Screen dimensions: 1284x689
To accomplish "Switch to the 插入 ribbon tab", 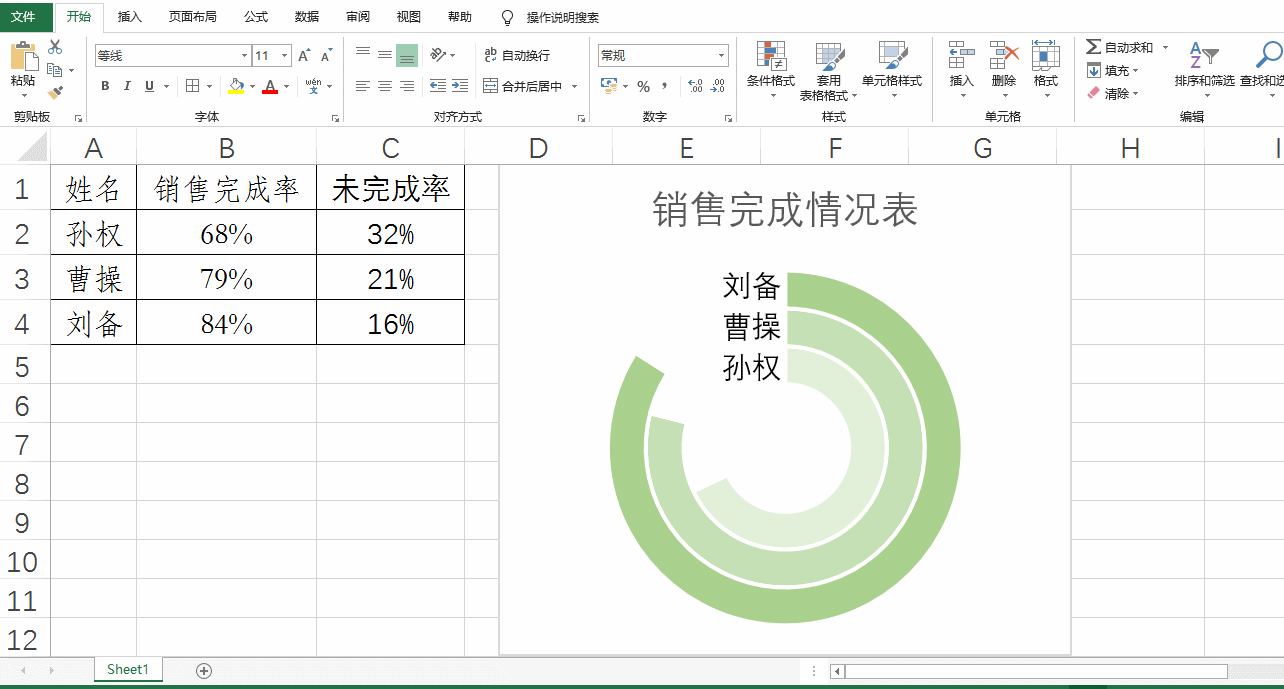I will (x=129, y=16).
